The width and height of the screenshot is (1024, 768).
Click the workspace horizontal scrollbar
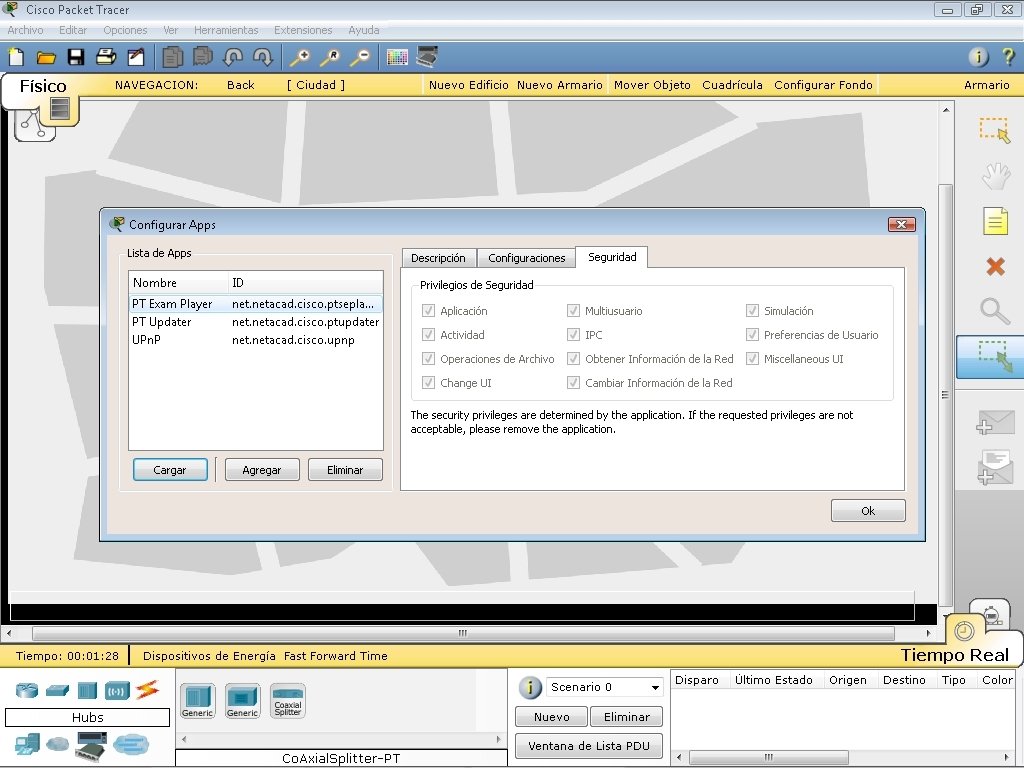pyautogui.click(x=463, y=633)
